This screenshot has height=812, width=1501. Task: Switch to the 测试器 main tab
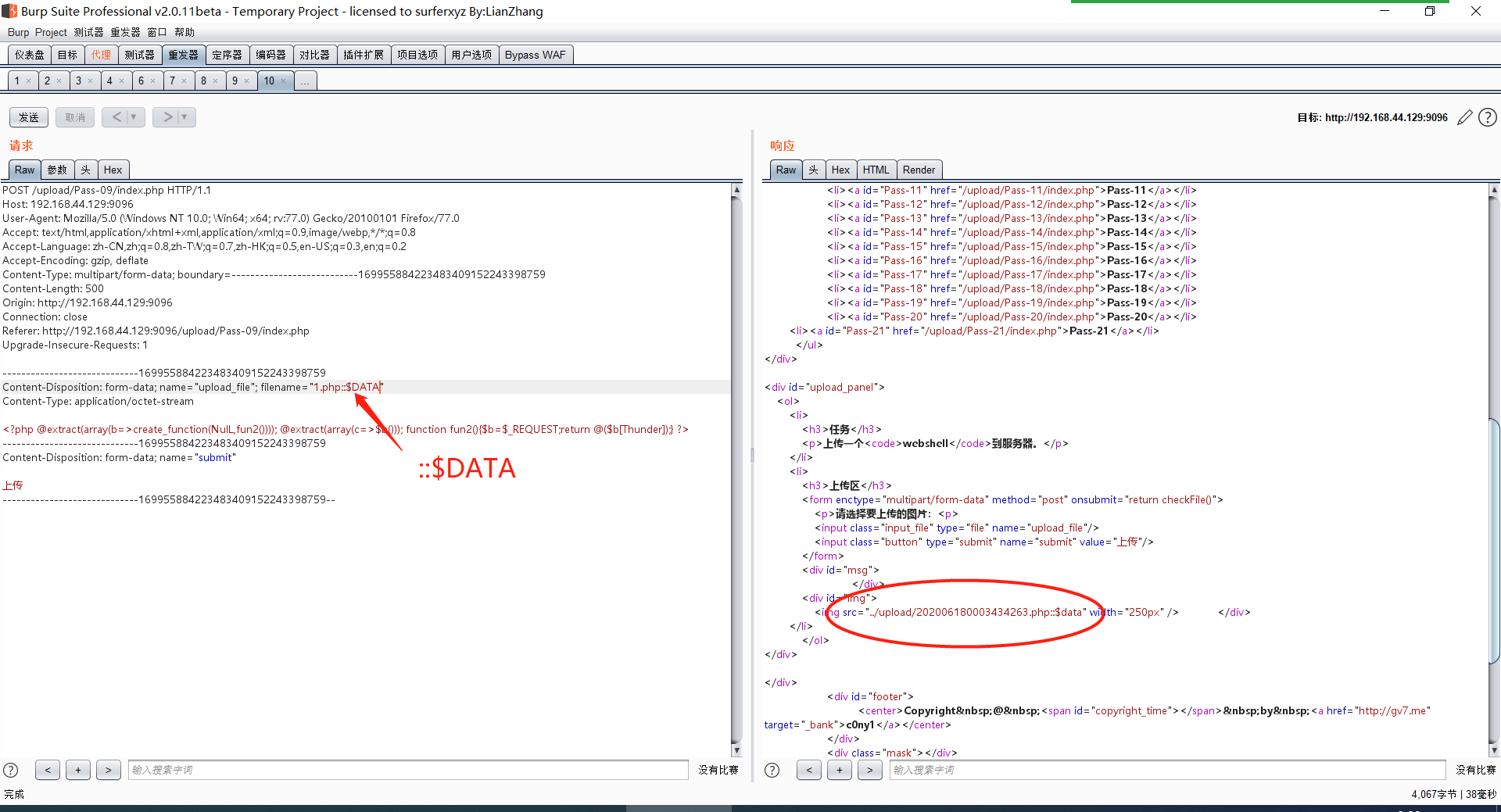click(140, 55)
